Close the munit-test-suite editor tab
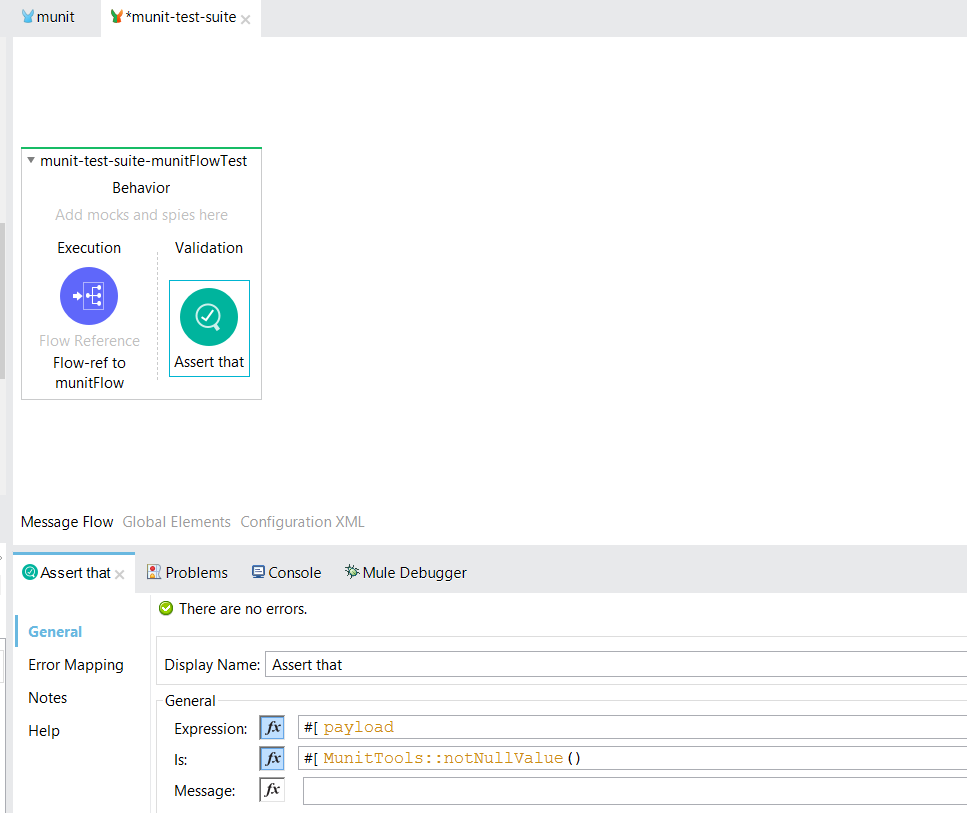Image resolution: width=967 pixels, height=813 pixels. (246, 19)
